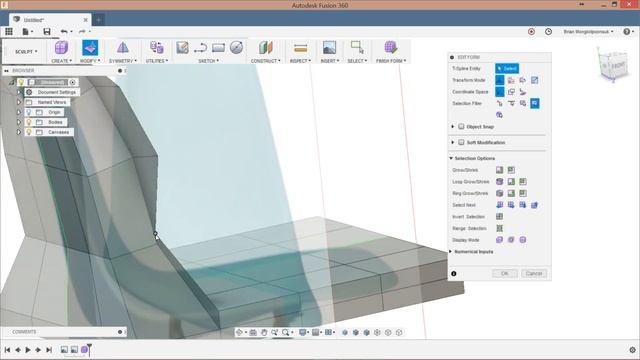Expand the Bodies node
This screenshot has height=360, width=640.
click(x=18, y=122)
